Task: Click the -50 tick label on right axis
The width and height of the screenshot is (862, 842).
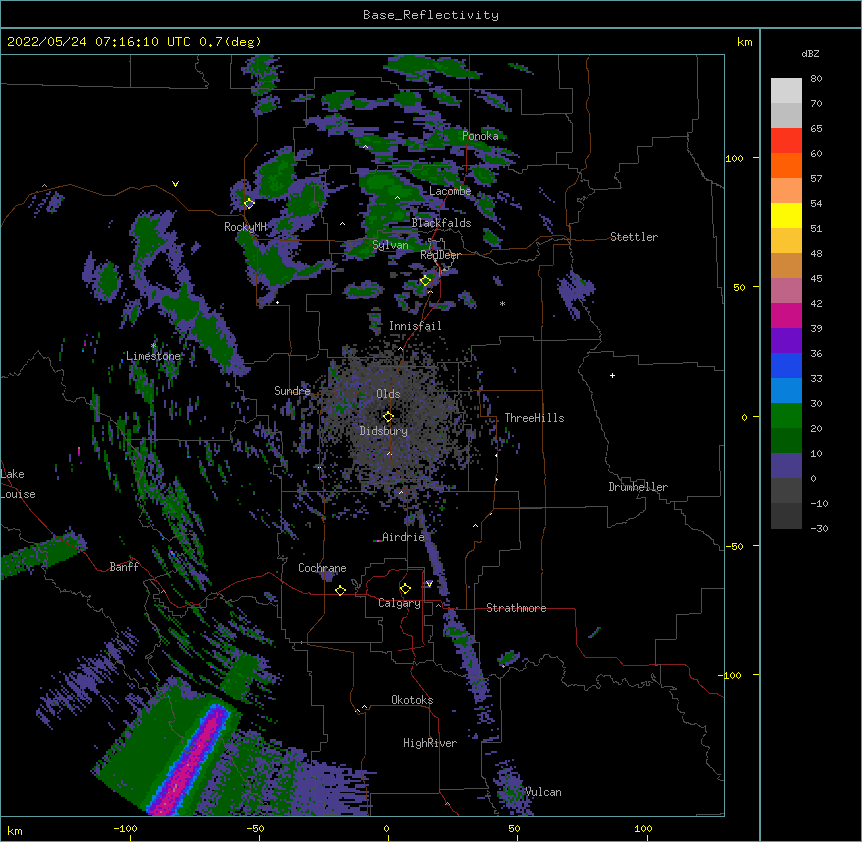Action: 734,546
